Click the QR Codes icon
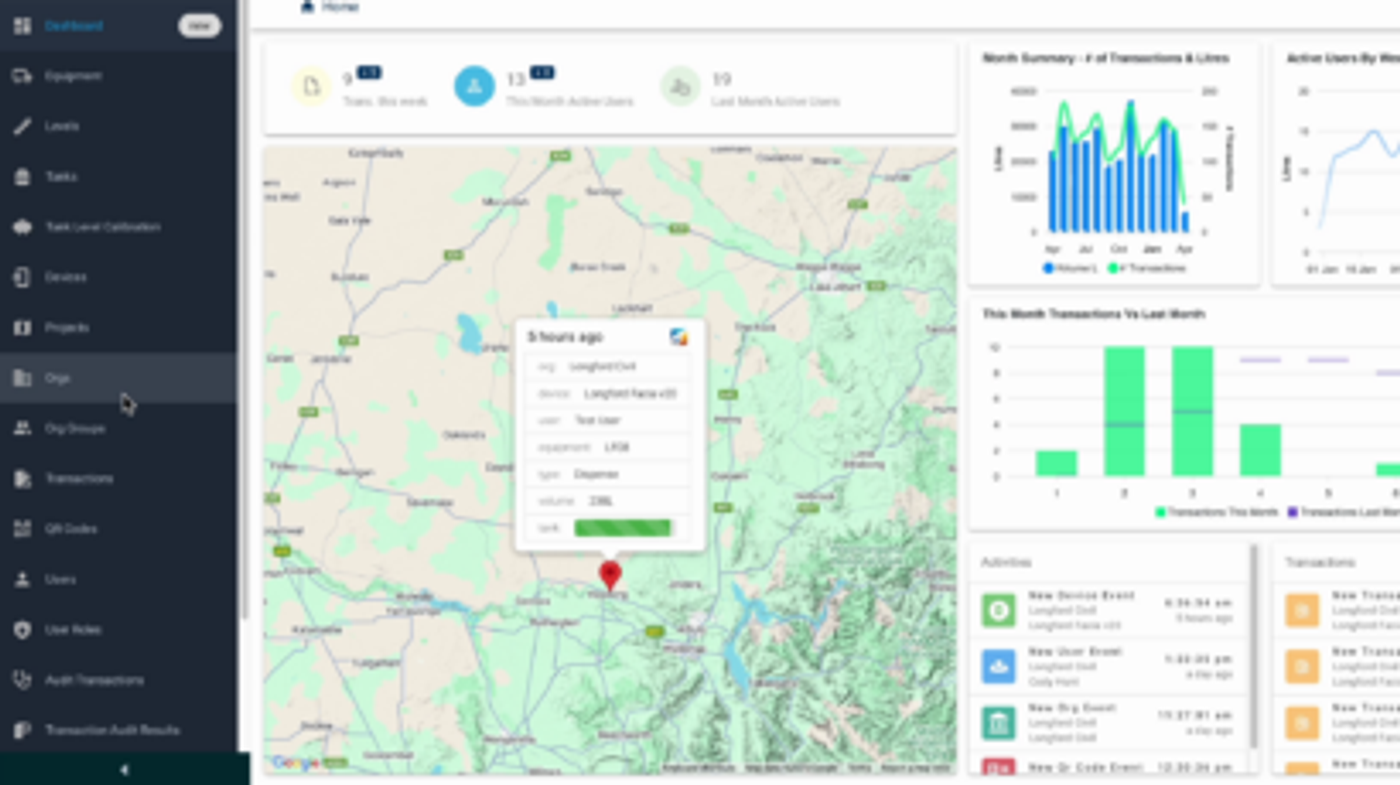 [x=21, y=529]
